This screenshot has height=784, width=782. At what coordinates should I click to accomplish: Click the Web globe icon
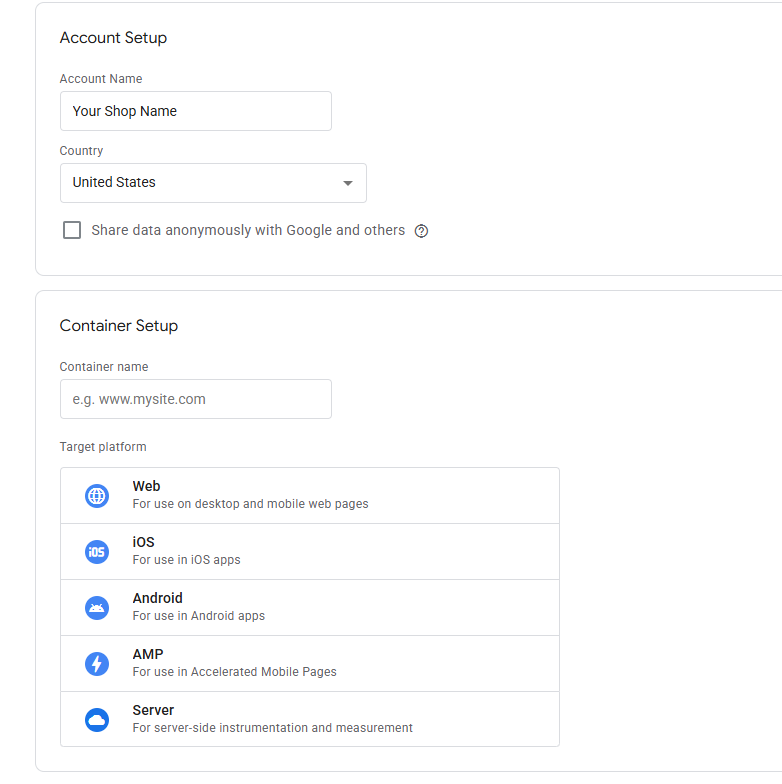(x=97, y=496)
